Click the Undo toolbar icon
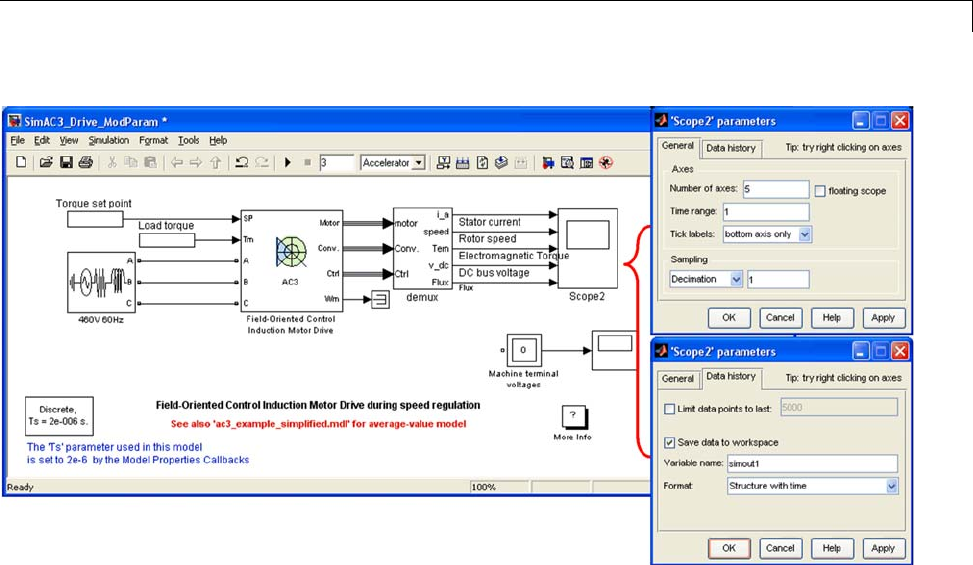Image resolution: width=973 pixels, height=565 pixels. 242,162
